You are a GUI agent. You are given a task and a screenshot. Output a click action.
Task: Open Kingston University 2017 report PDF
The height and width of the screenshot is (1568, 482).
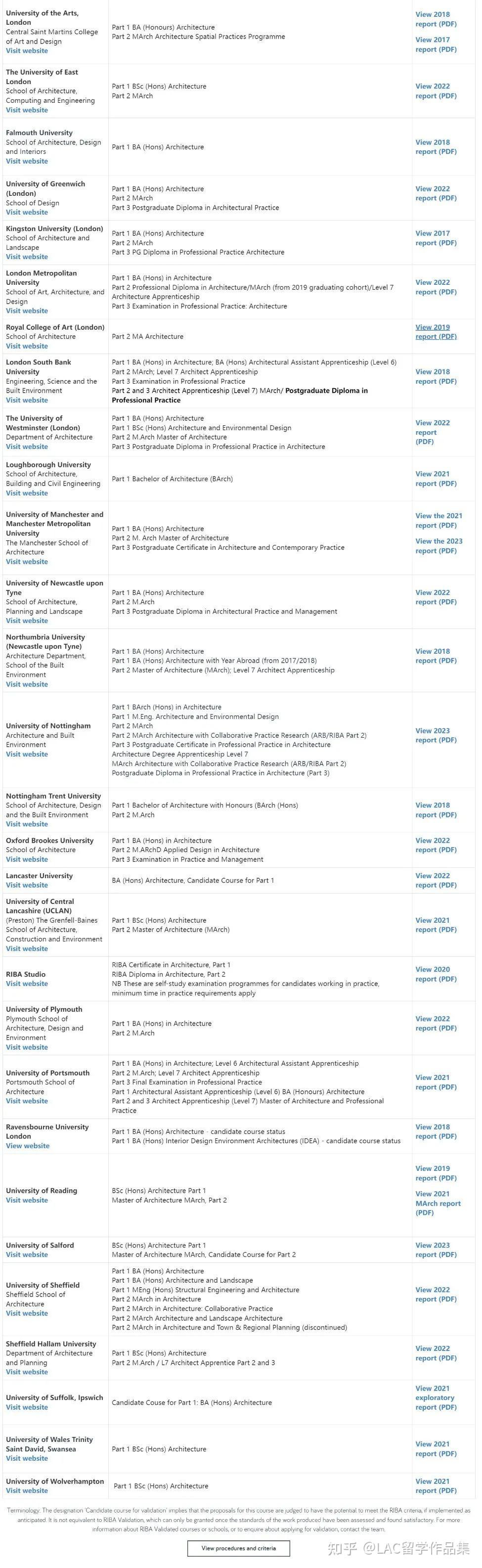(x=436, y=238)
